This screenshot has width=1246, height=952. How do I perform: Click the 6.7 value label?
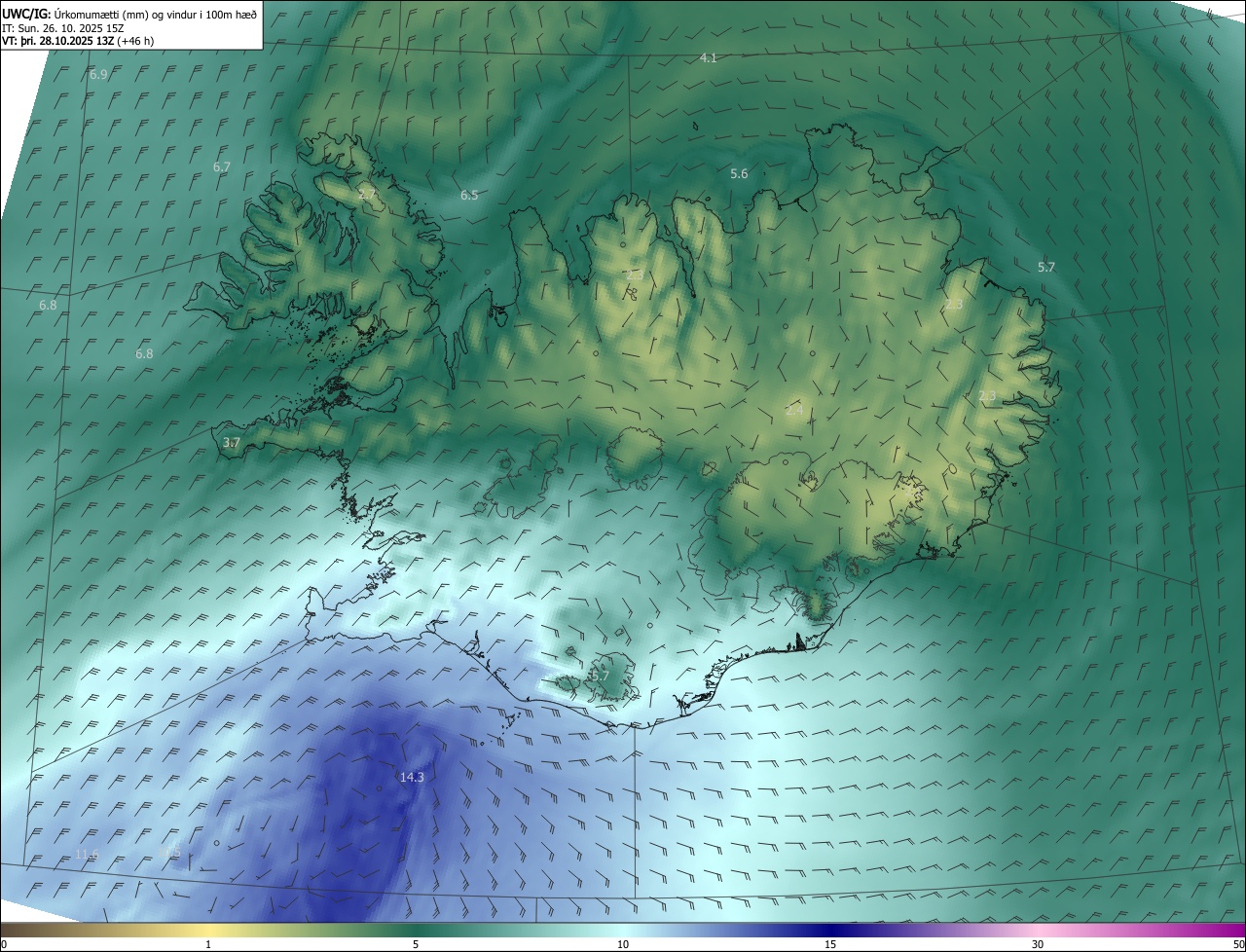pyautogui.click(x=222, y=167)
